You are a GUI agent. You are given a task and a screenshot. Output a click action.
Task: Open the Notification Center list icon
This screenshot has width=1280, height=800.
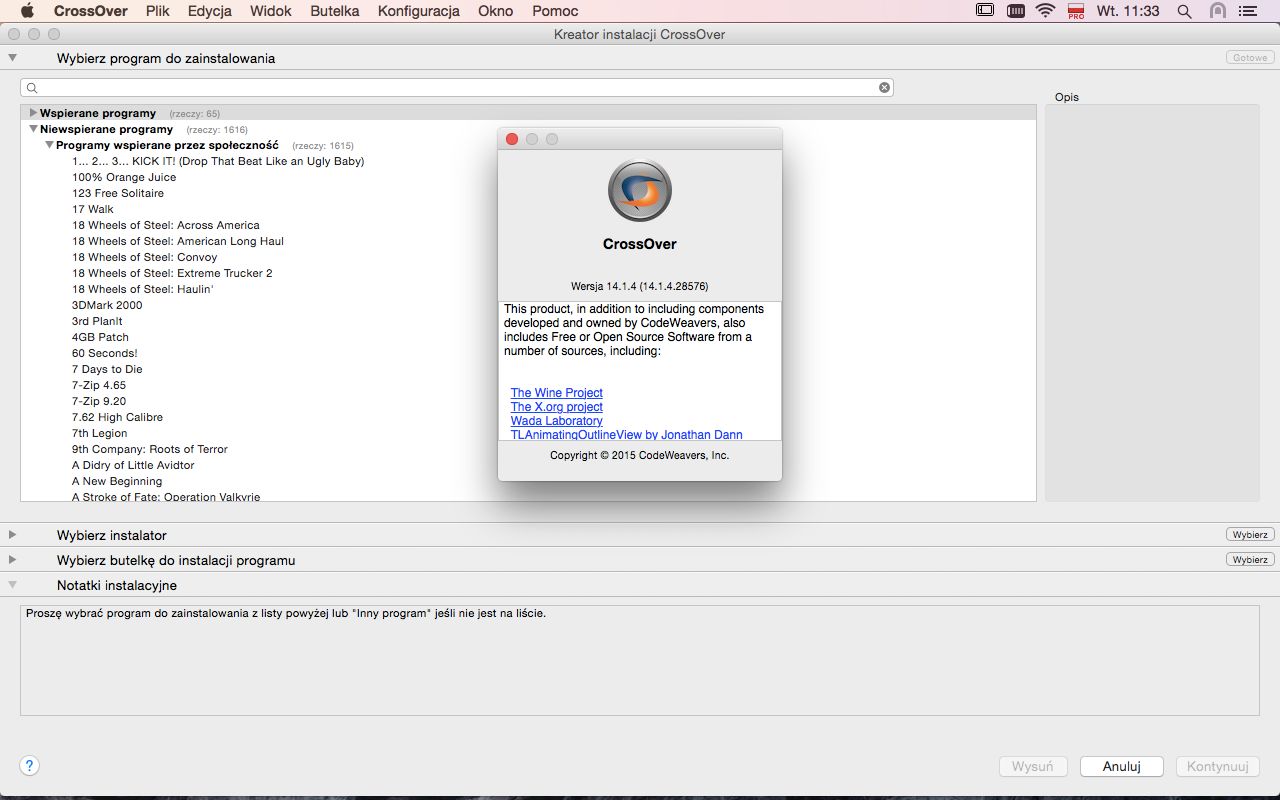click(x=1247, y=11)
